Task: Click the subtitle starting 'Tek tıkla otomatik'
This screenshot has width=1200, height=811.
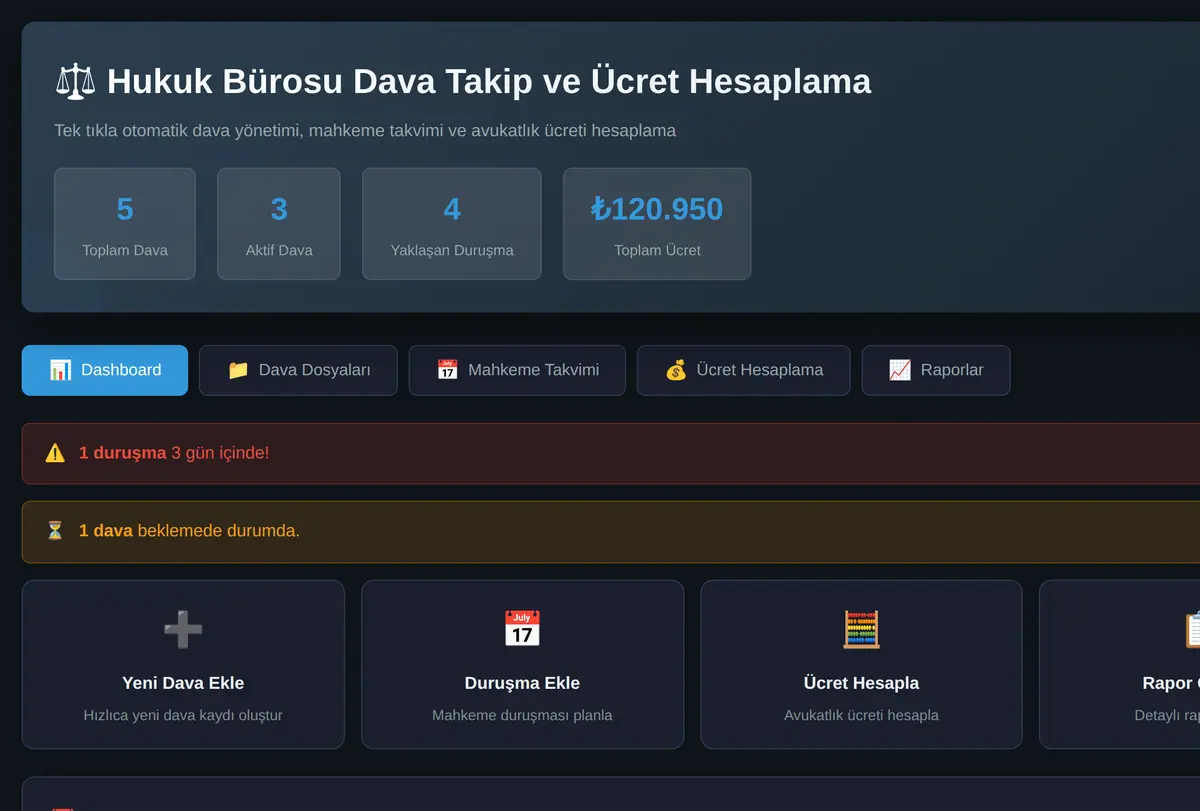Action: coord(365,131)
